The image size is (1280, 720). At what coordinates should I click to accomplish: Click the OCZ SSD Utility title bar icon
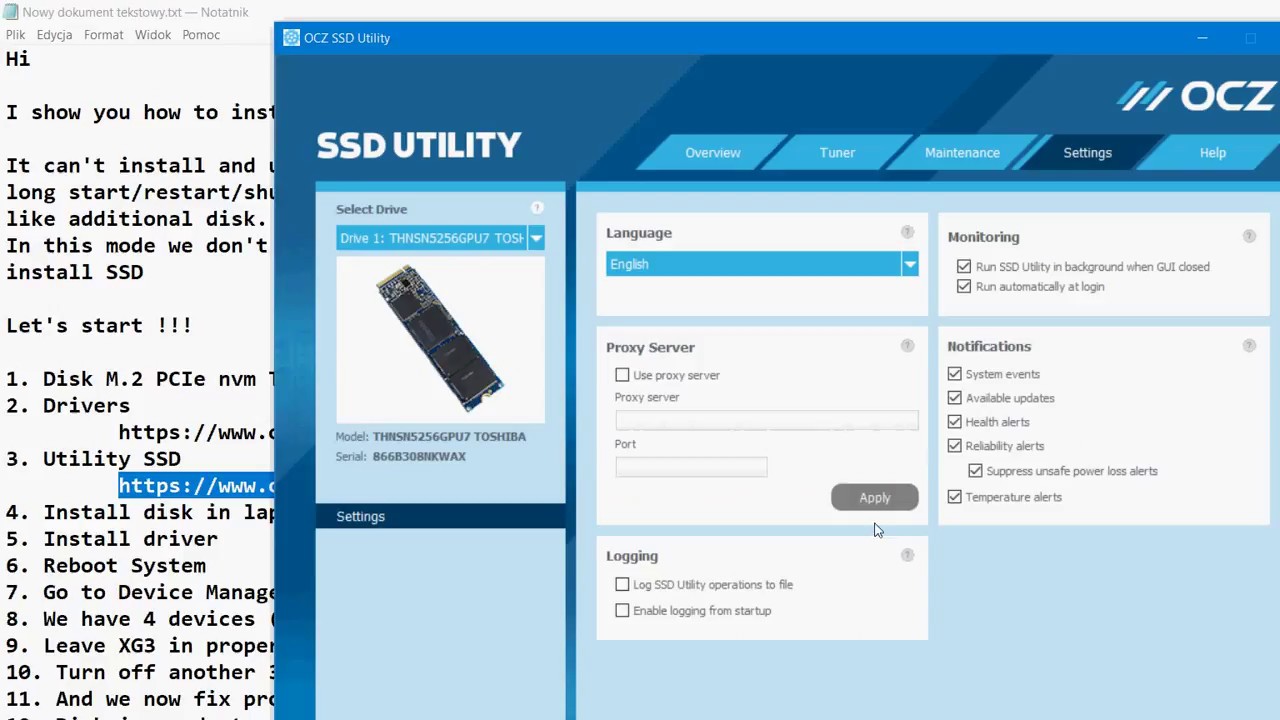[291, 38]
